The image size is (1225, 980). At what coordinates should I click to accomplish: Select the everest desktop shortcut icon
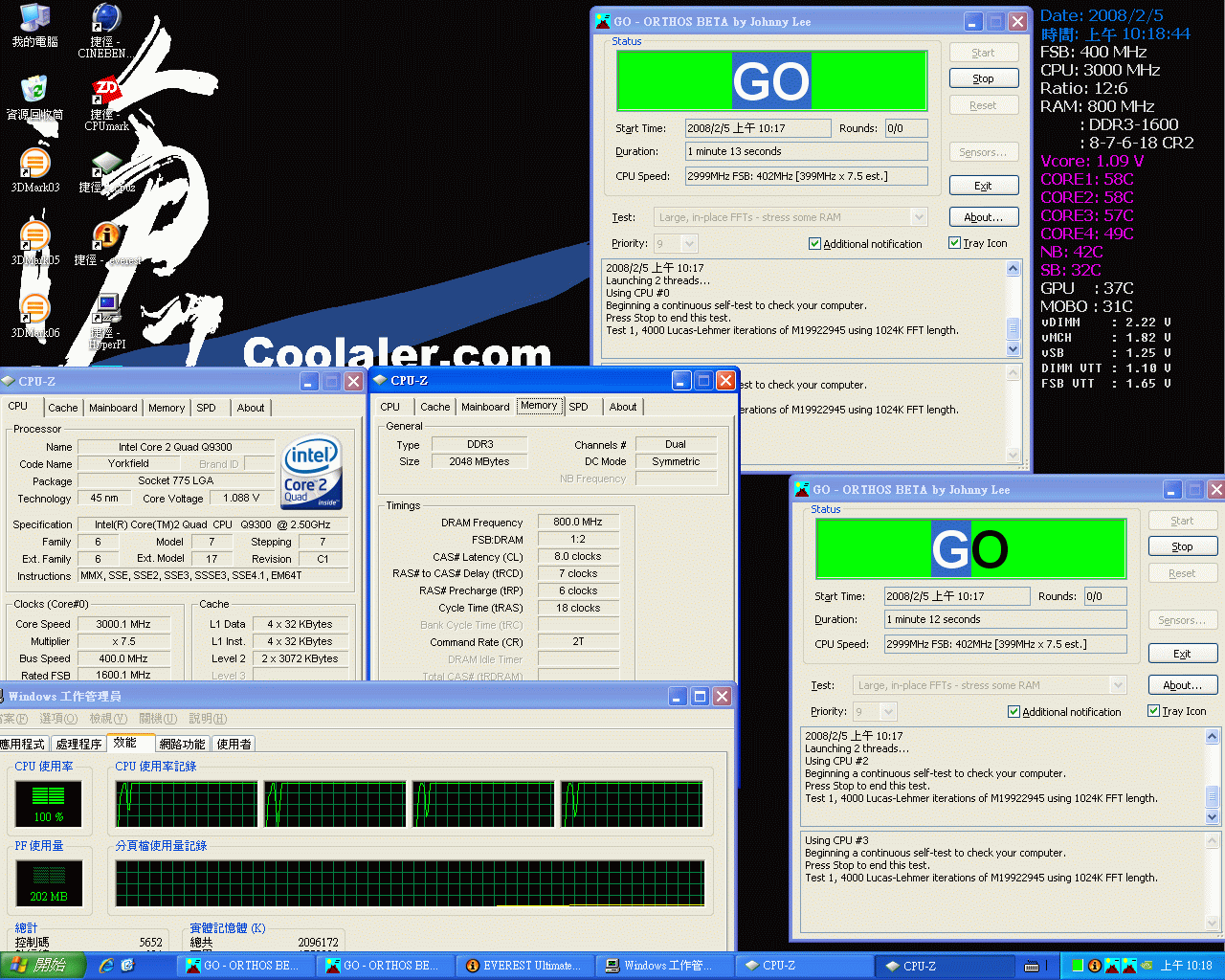pos(106,244)
